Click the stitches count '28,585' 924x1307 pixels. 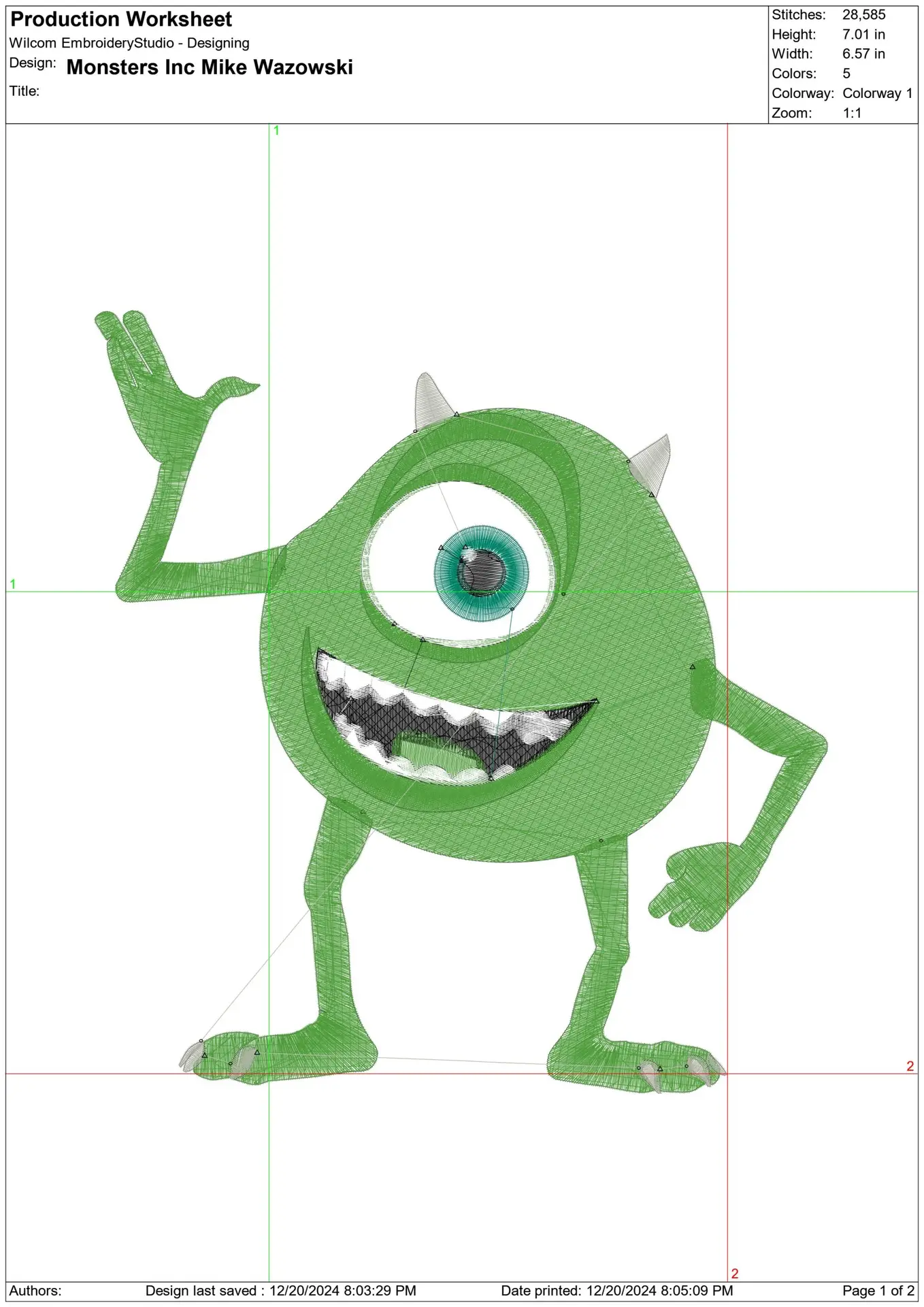coord(864,14)
